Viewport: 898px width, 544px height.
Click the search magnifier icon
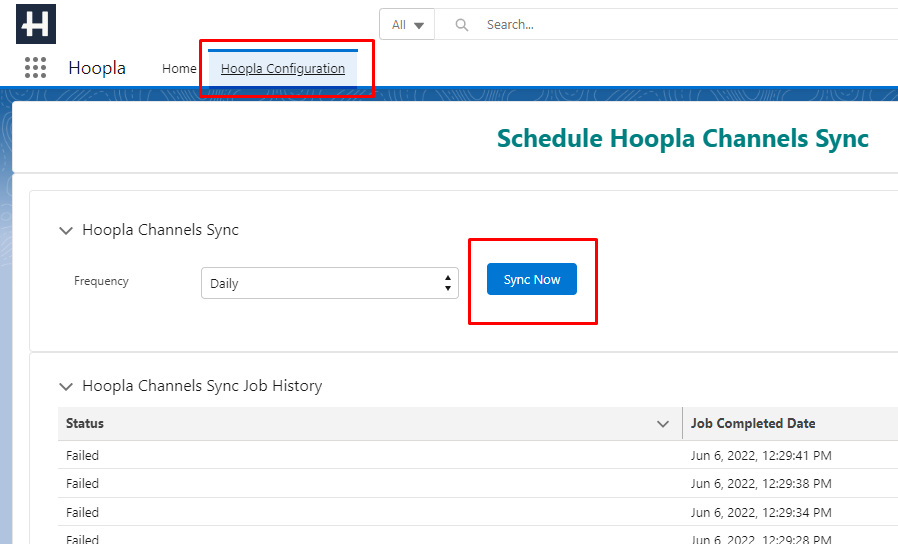pyautogui.click(x=462, y=25)
